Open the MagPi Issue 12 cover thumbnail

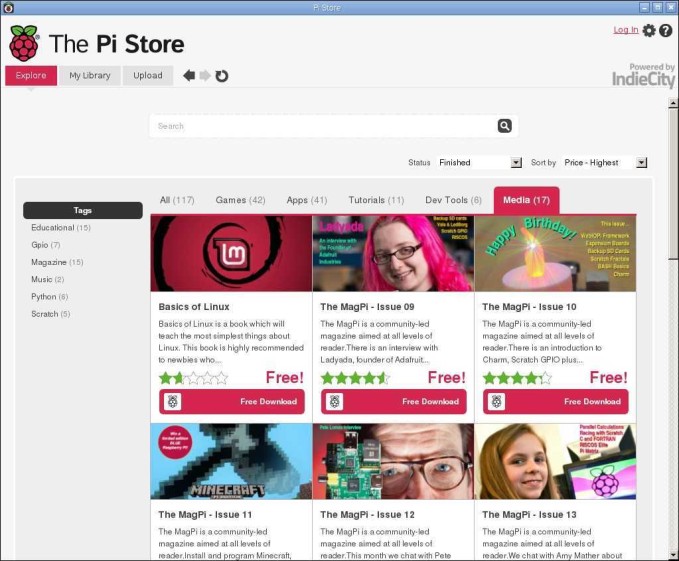[x=393, y=461]
